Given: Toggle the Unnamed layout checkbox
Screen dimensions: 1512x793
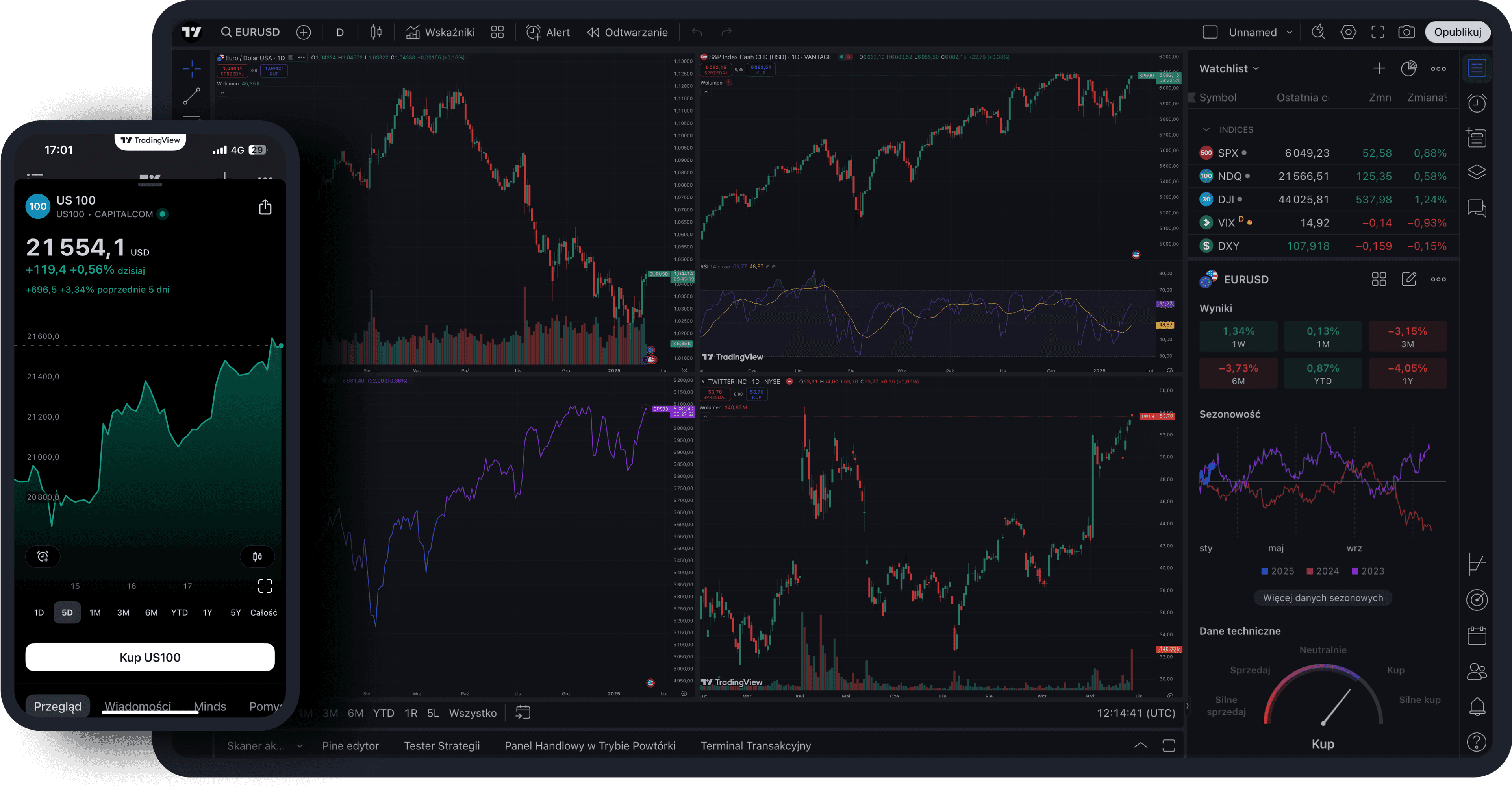Looking at the screenshot, I should click(1210, 31).
